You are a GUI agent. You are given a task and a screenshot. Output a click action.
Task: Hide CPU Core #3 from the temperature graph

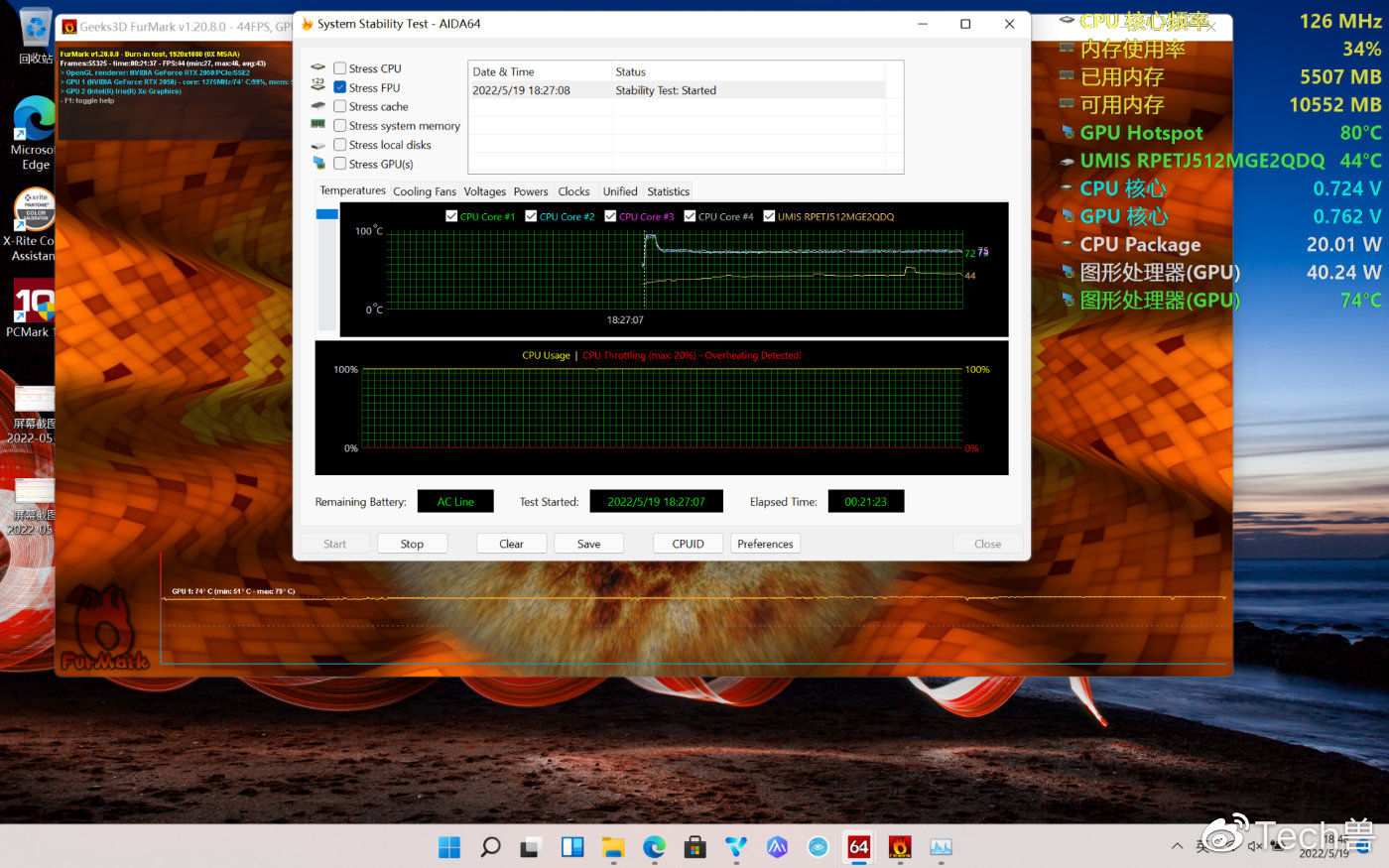[x=610, y=216]
